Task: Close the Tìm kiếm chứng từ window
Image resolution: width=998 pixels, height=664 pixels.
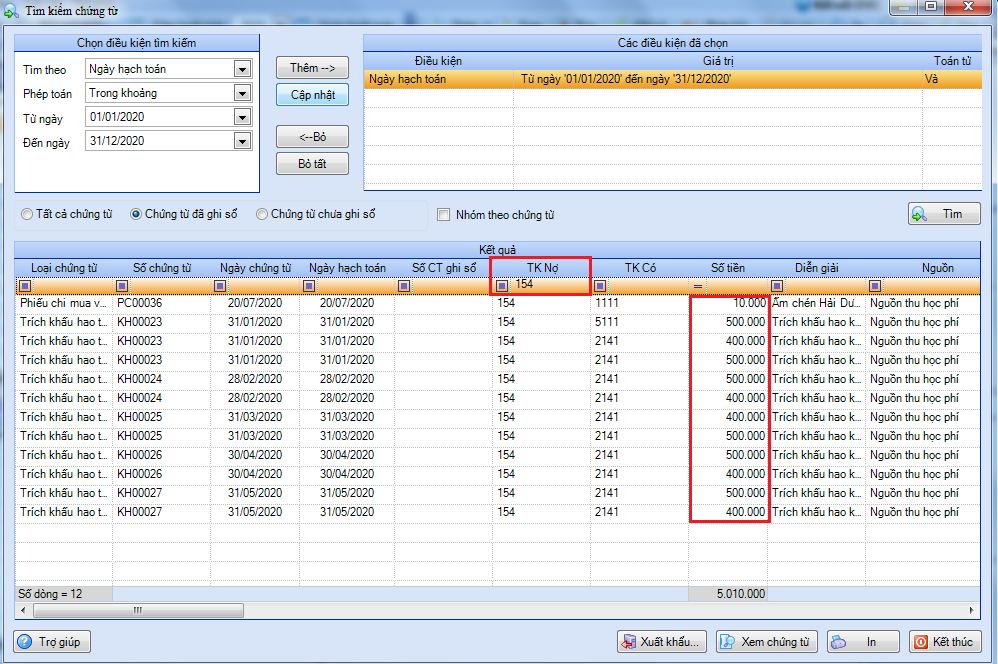Action: (x=968, y=7)
